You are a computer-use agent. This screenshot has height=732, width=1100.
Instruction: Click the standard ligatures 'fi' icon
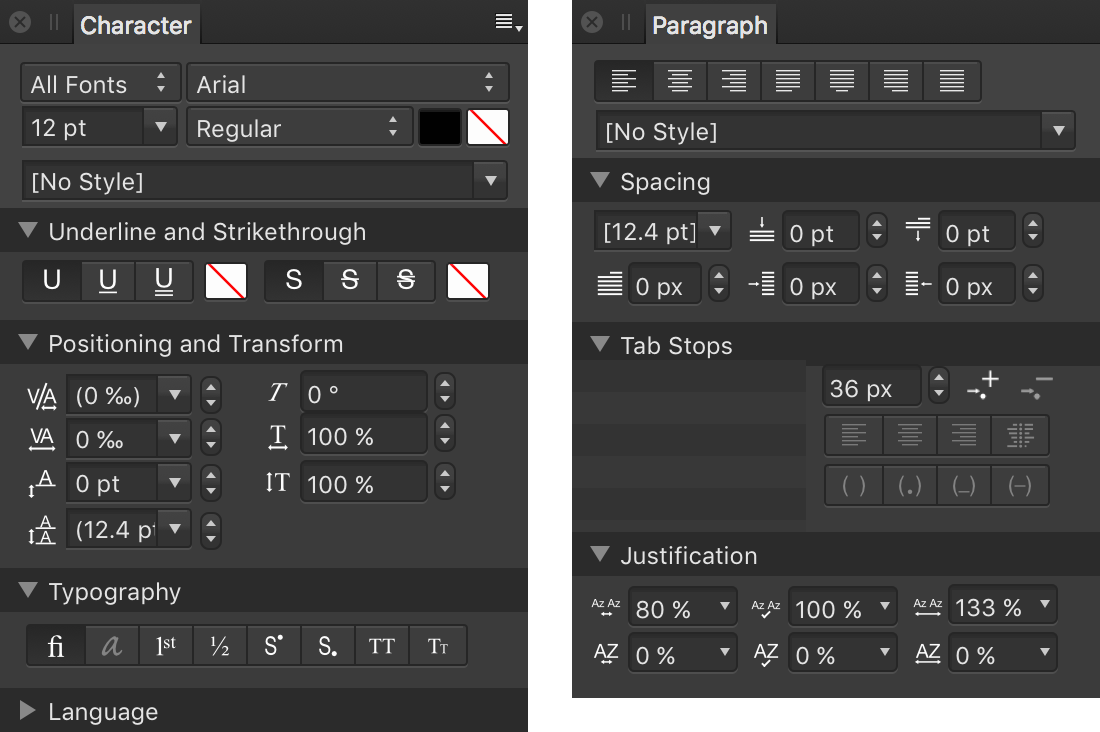pos(56,647)
